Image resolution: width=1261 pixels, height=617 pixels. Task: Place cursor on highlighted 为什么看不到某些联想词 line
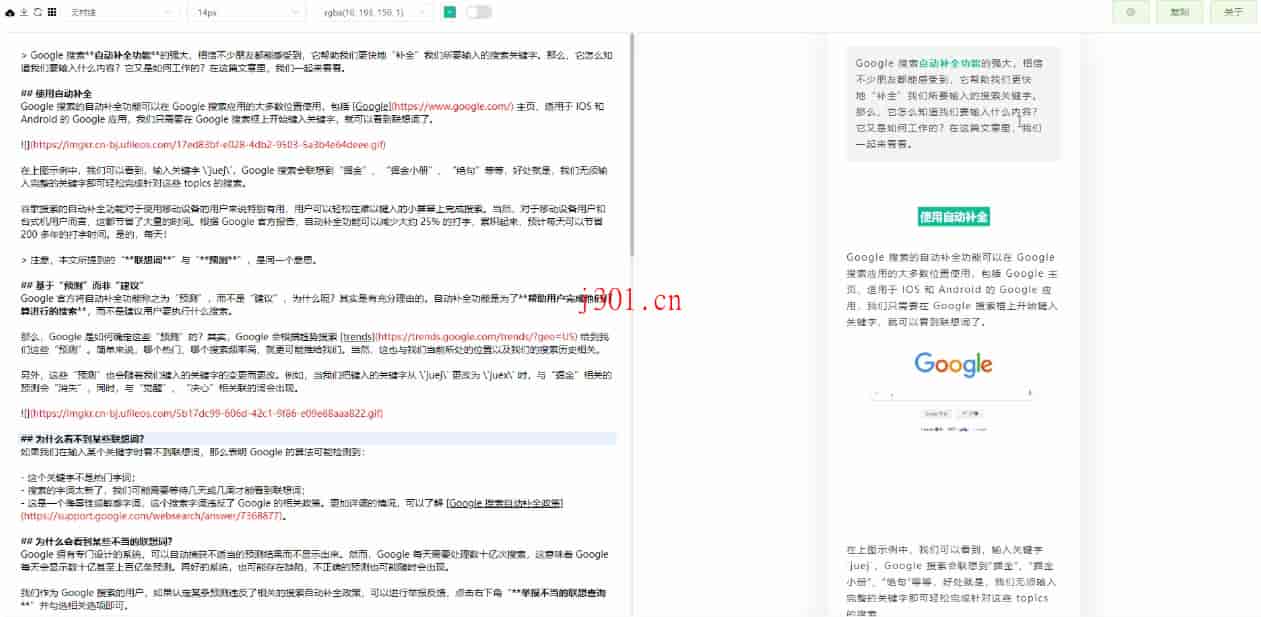pyautogui.click(x=90, y=439)
